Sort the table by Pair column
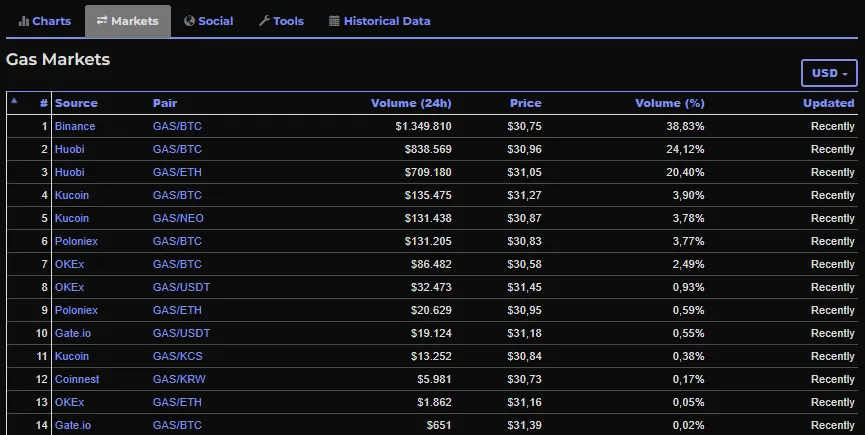The image size is (865, 435). pos(165,103)
